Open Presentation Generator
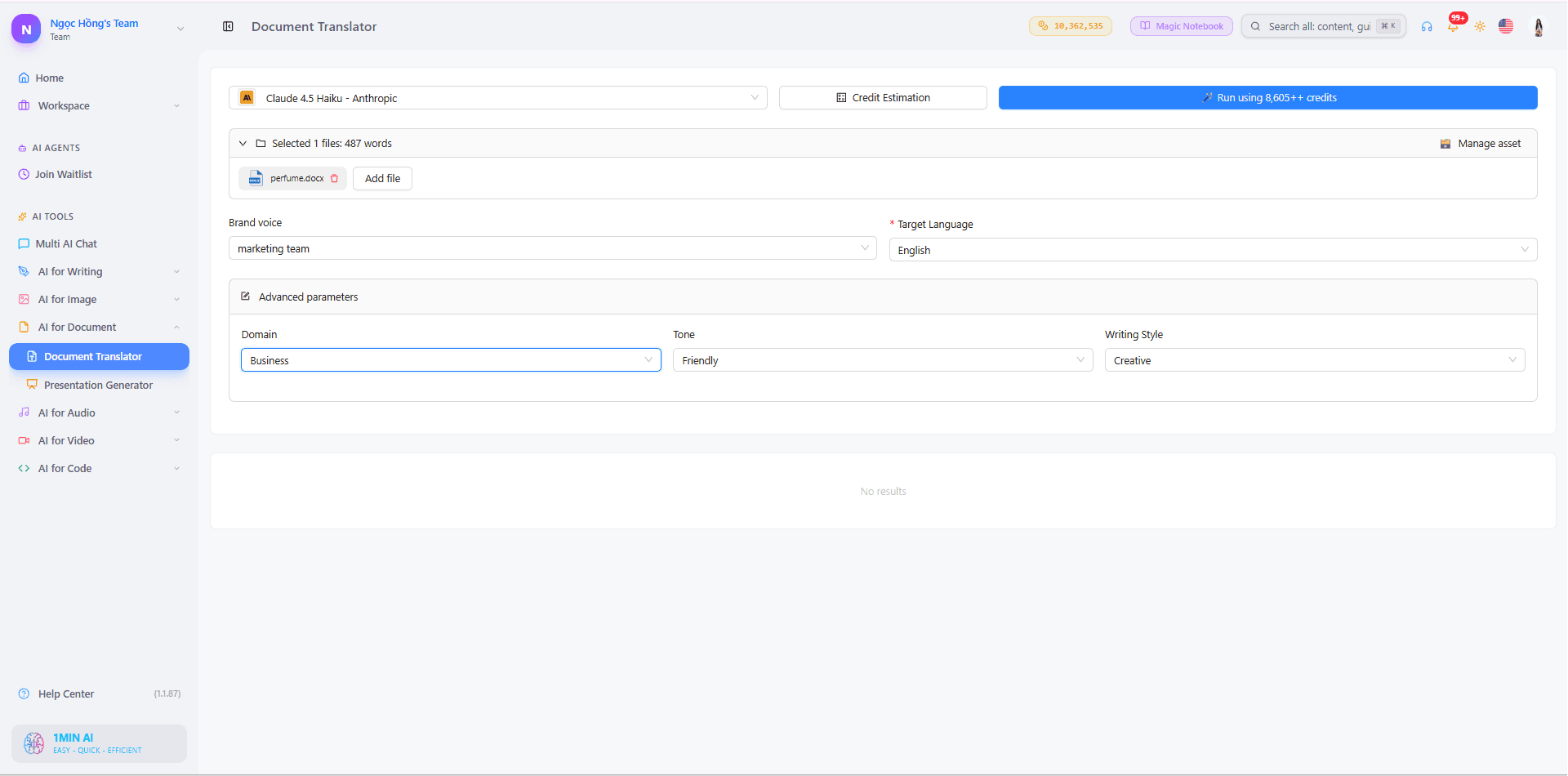The image size is (1568, 776). (x=99, y=385)
